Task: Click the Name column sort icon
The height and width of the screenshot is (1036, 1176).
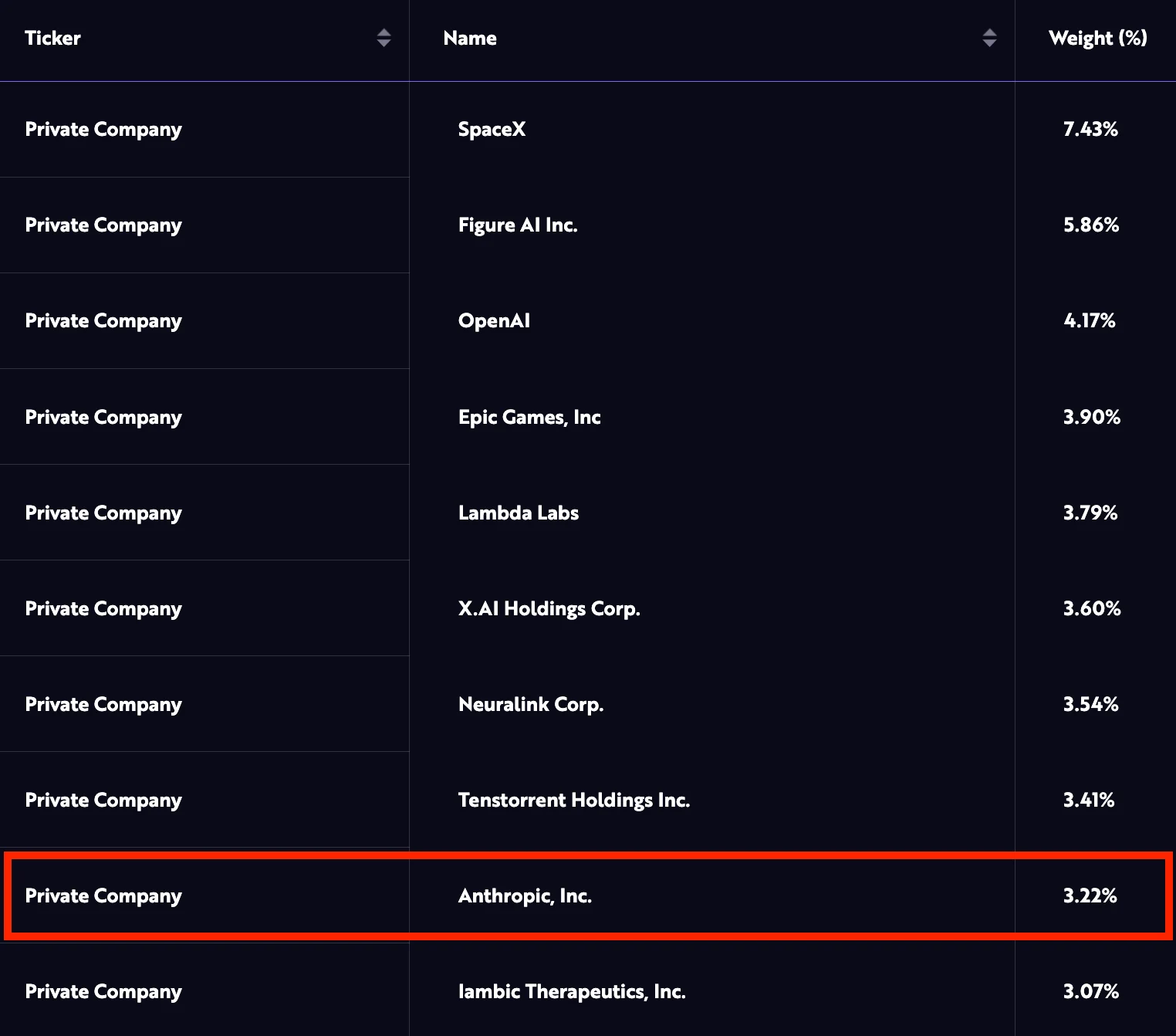Action: click(989, 38)
